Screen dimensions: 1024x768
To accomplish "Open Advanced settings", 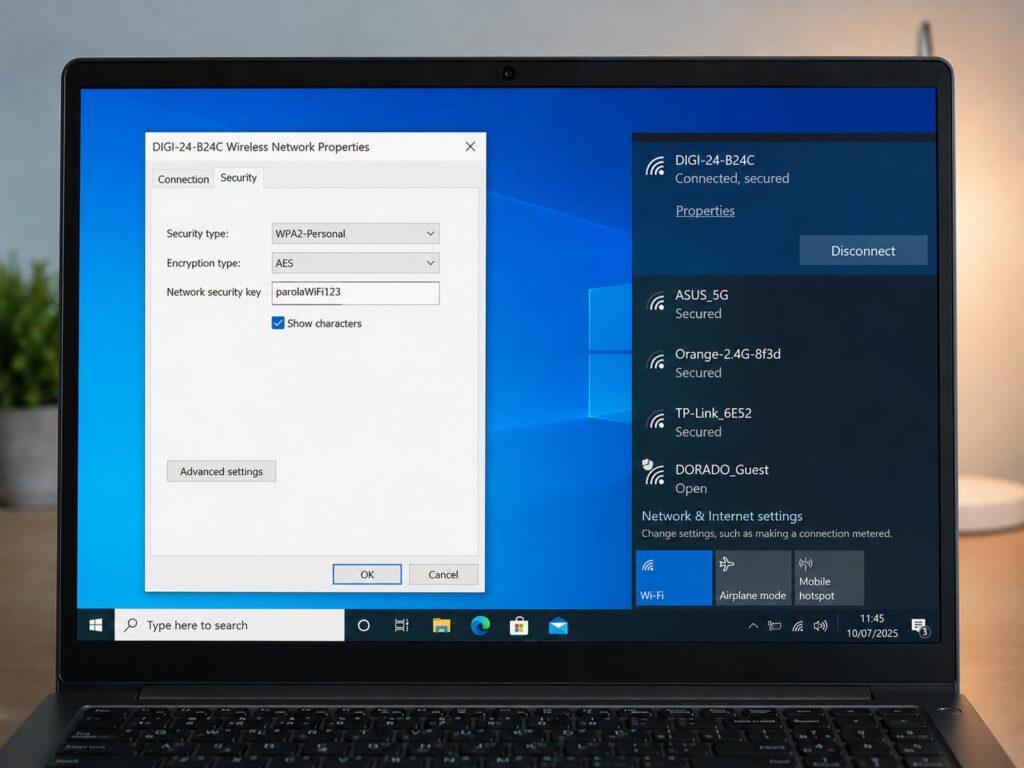I will point(221,471).
